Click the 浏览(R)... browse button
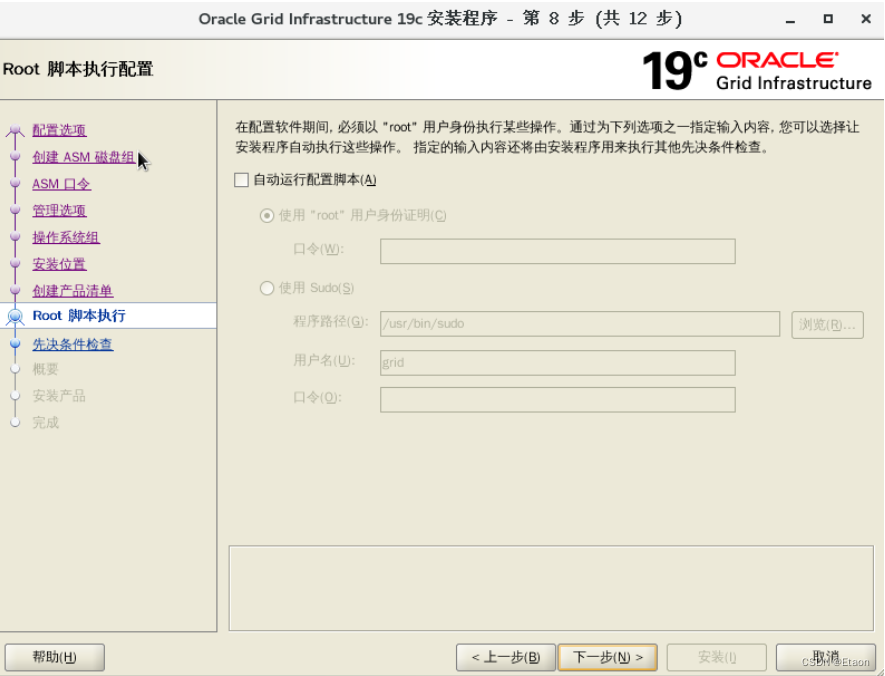This screenshot has height=676, width=885. (x=827, y=324)
